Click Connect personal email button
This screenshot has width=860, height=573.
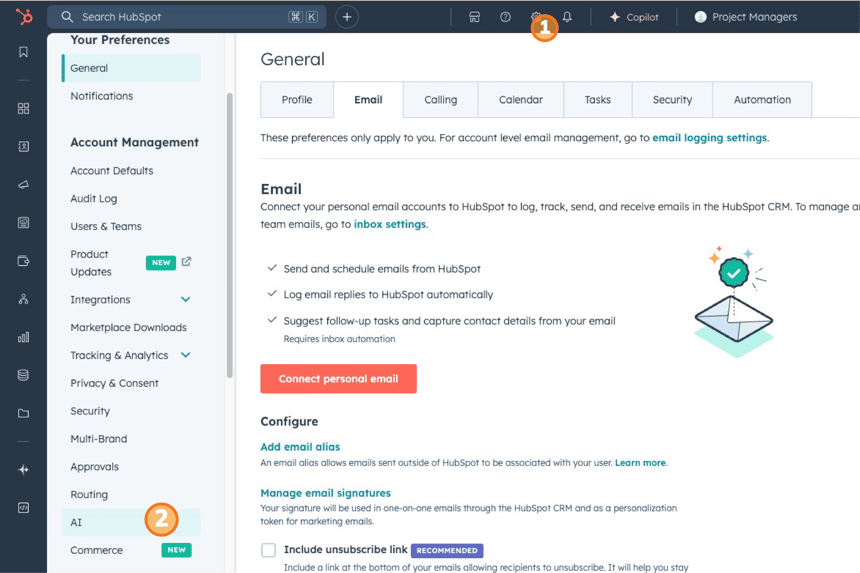(x=338, y=379)
